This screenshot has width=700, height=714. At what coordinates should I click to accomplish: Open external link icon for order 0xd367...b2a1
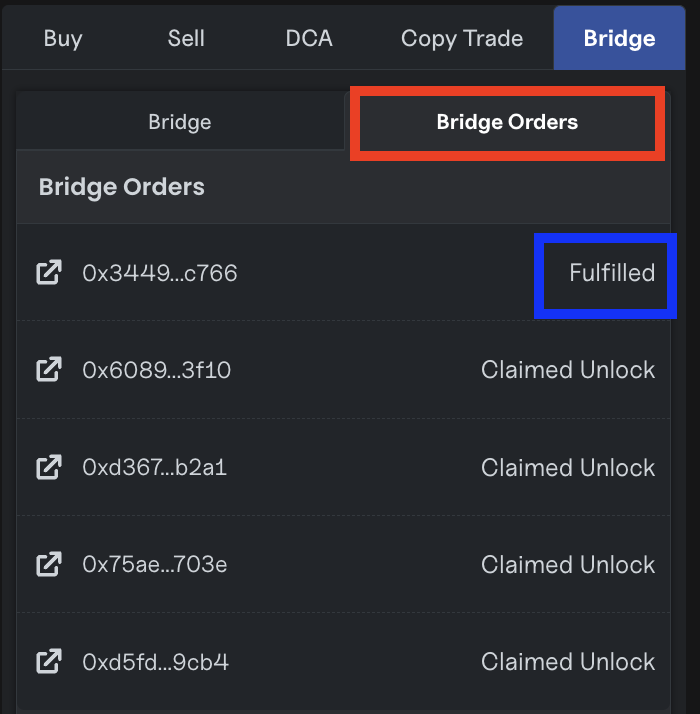48,467
